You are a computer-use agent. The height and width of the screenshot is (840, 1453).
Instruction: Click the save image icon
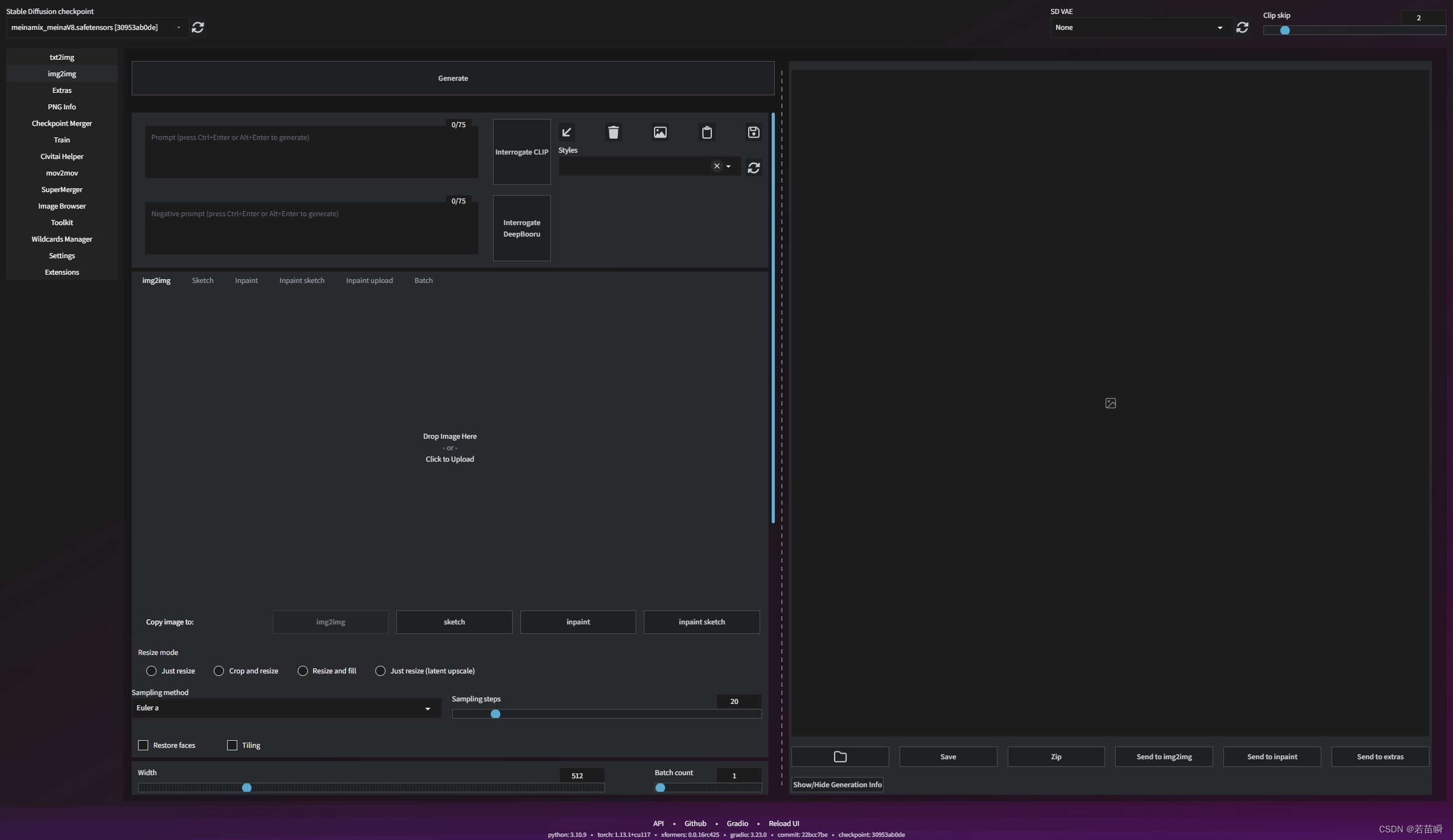point(753,131)
